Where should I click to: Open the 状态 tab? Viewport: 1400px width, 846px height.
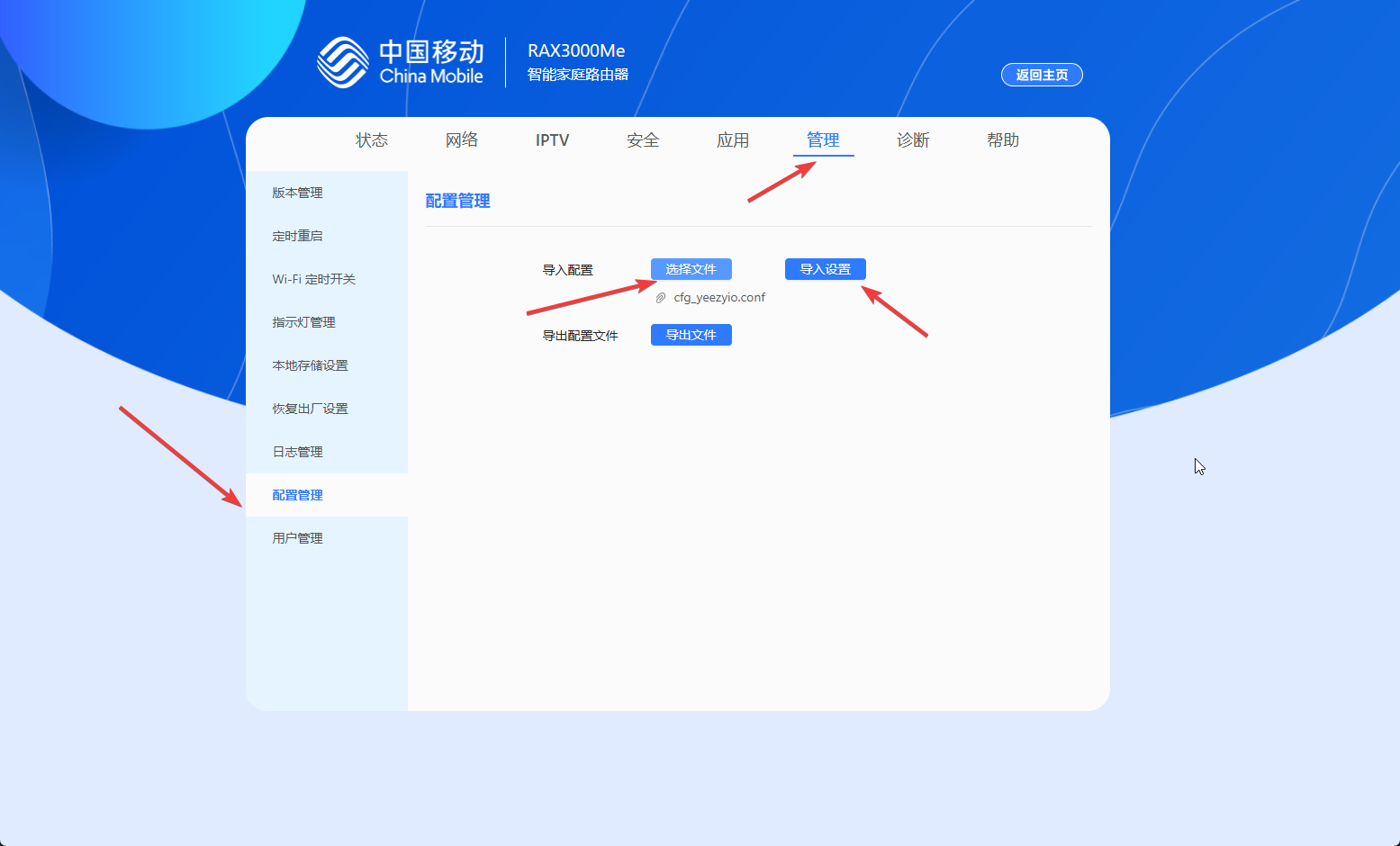click(372, 140)
